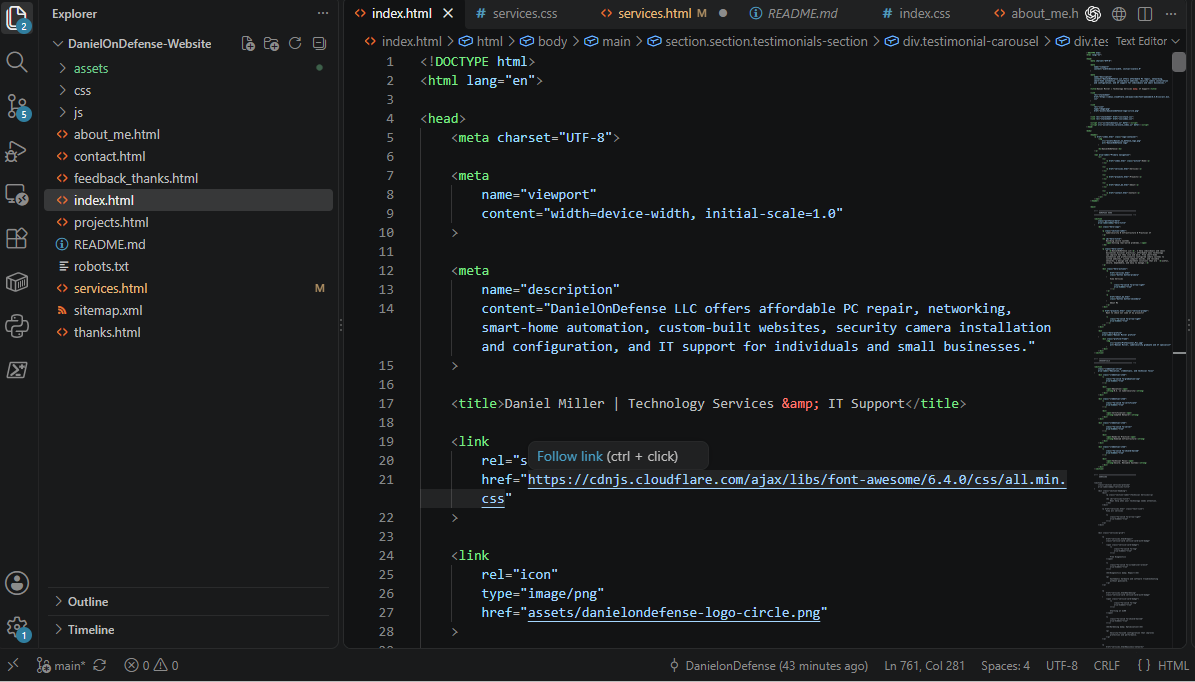Open the ChatGPT icon in editor toolbar
This screenshot has width=1195, height=682.
(x=1093, y=14)
